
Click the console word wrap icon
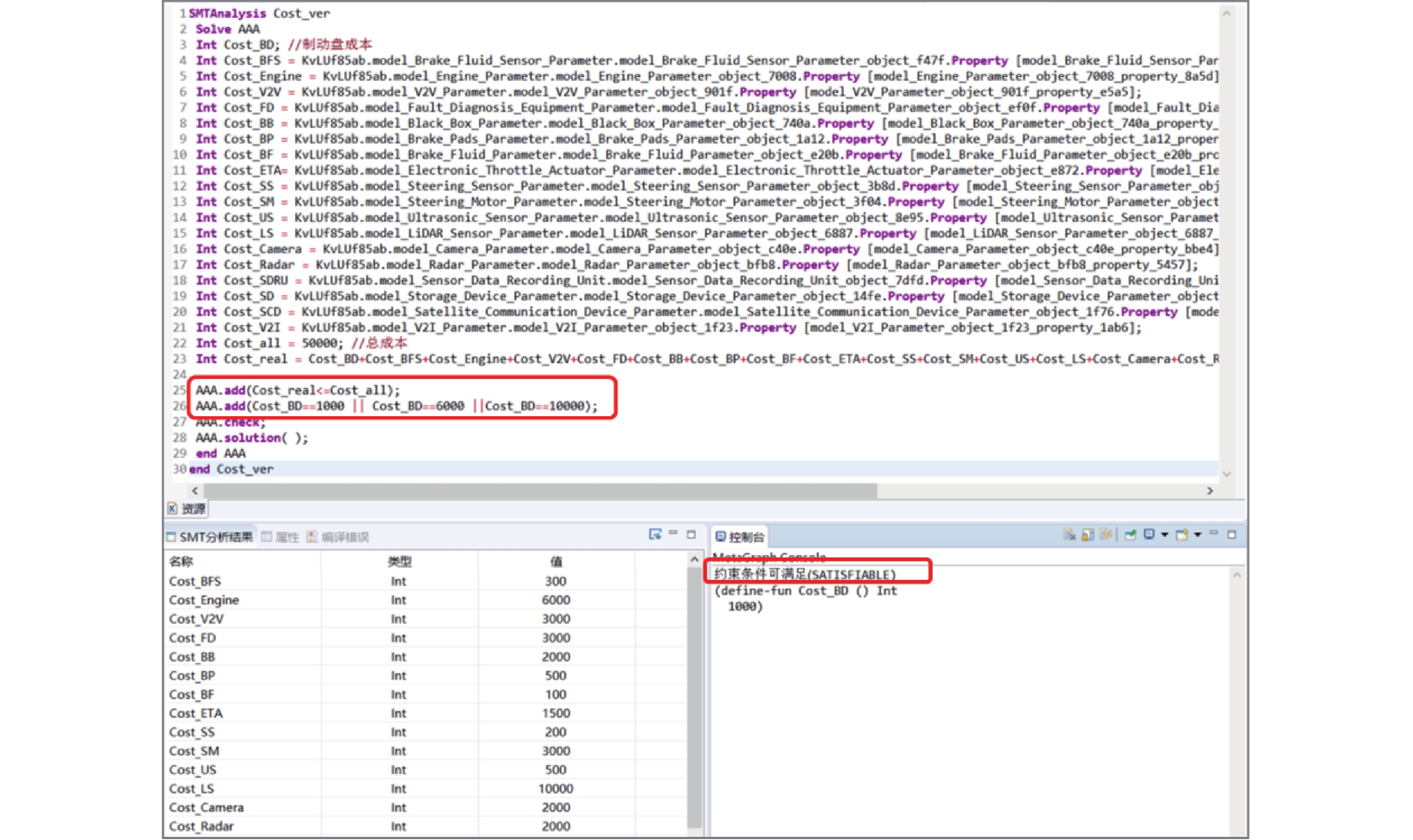tap(1106, 534)
